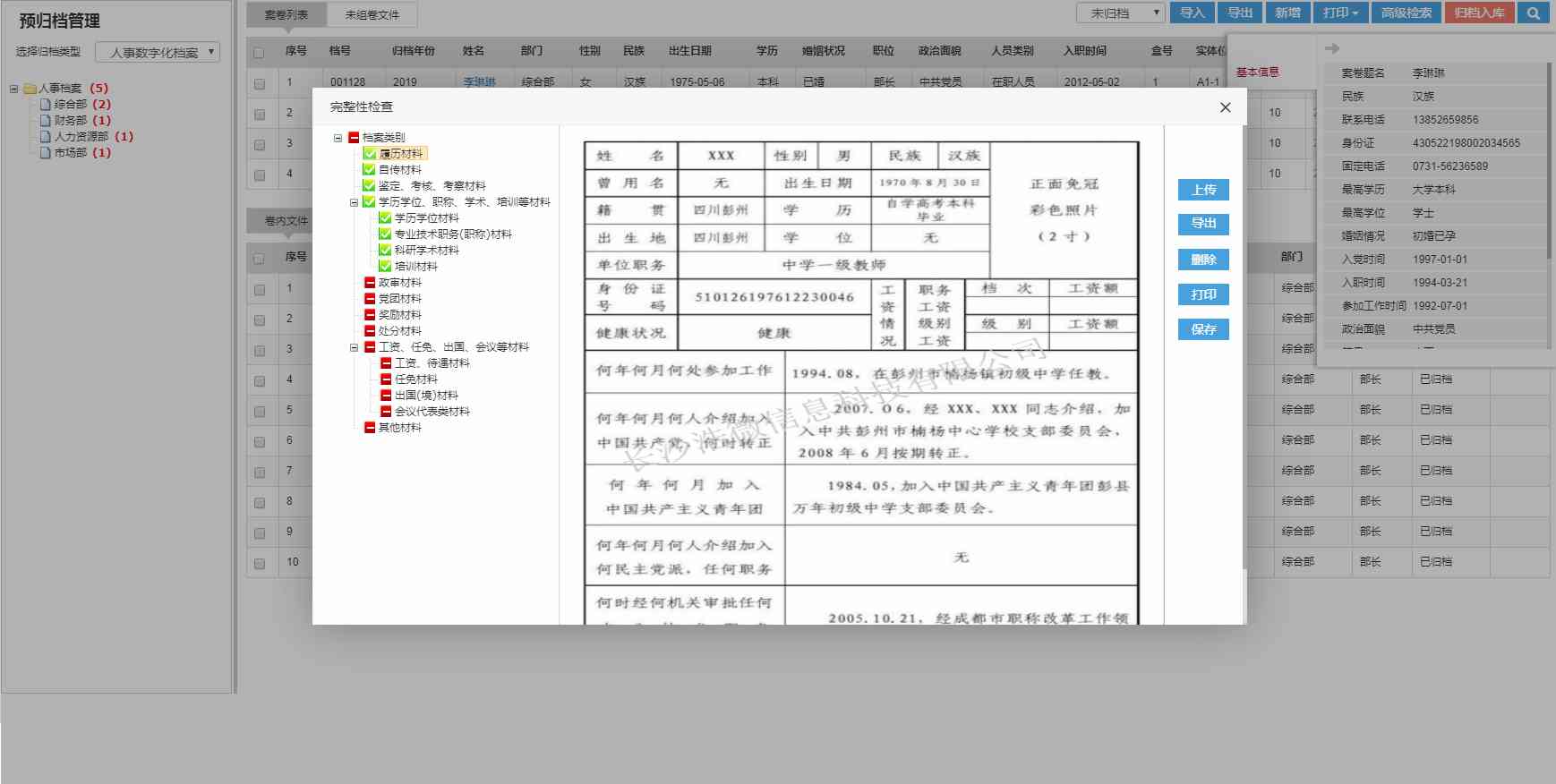Click the 删除 button in dialog
The width and height of the screenshot is (1556, 784).
[x=1203, y=260]
